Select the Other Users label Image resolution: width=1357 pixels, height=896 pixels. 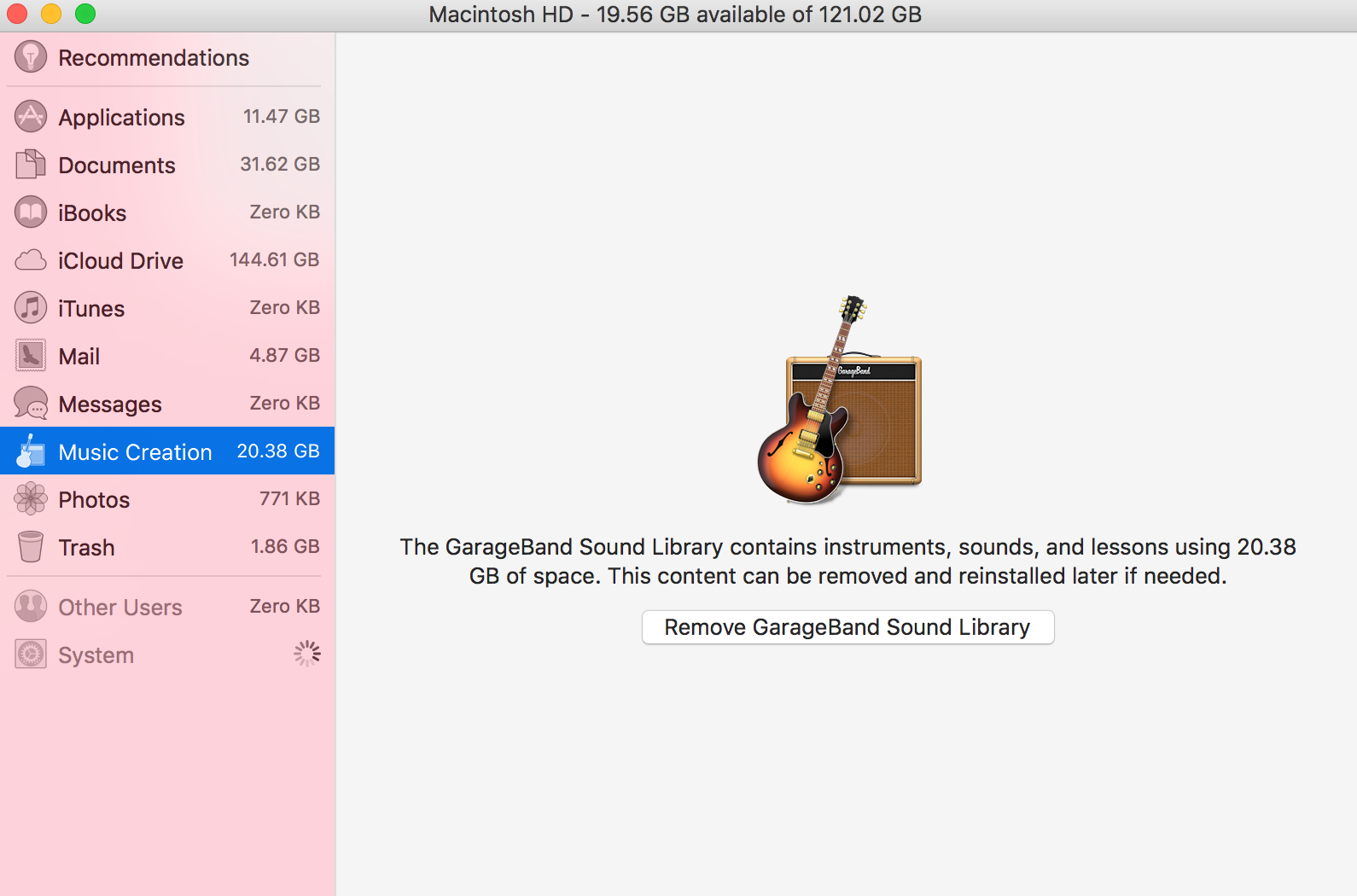click(x=120, y=608)
